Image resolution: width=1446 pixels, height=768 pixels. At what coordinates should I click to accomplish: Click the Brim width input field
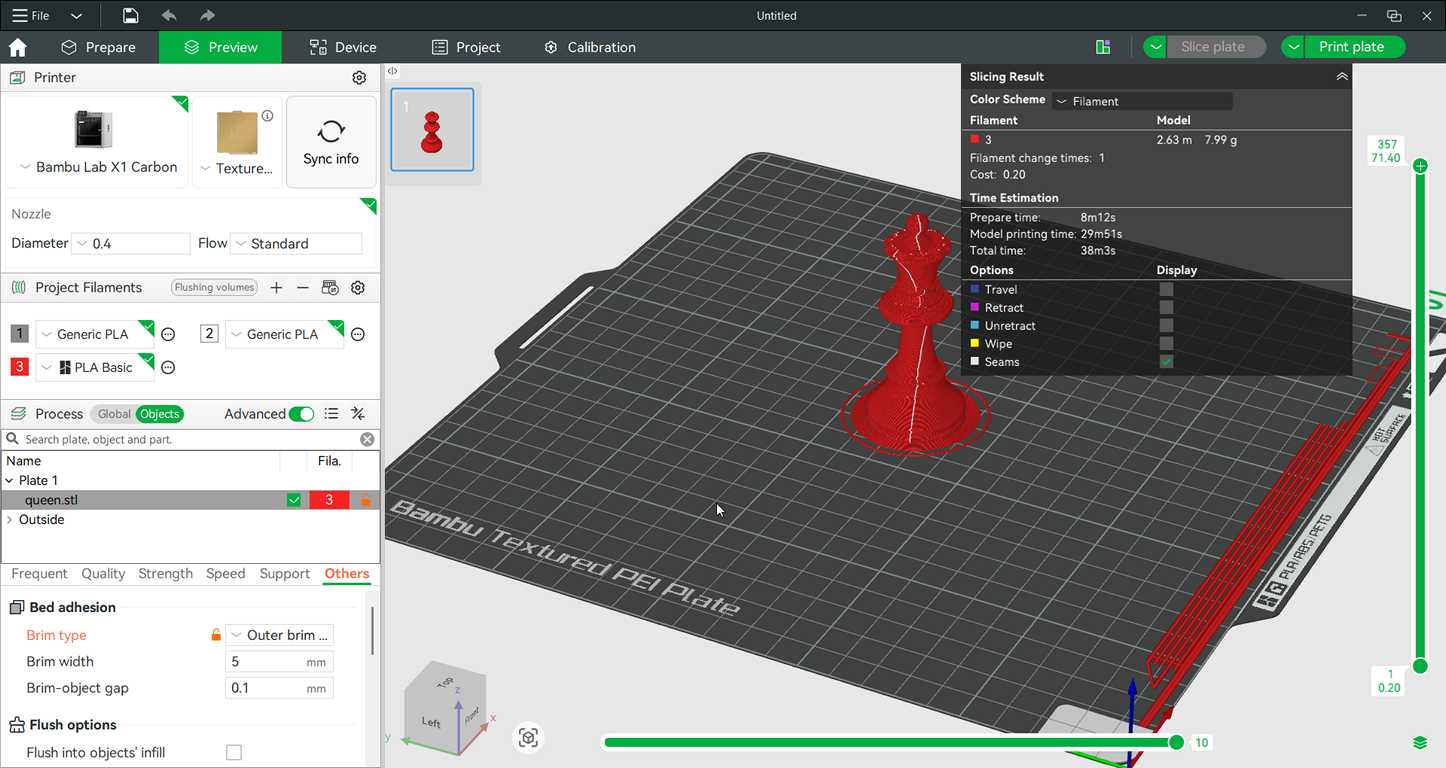pyautogui.click(x=279, y=662)
